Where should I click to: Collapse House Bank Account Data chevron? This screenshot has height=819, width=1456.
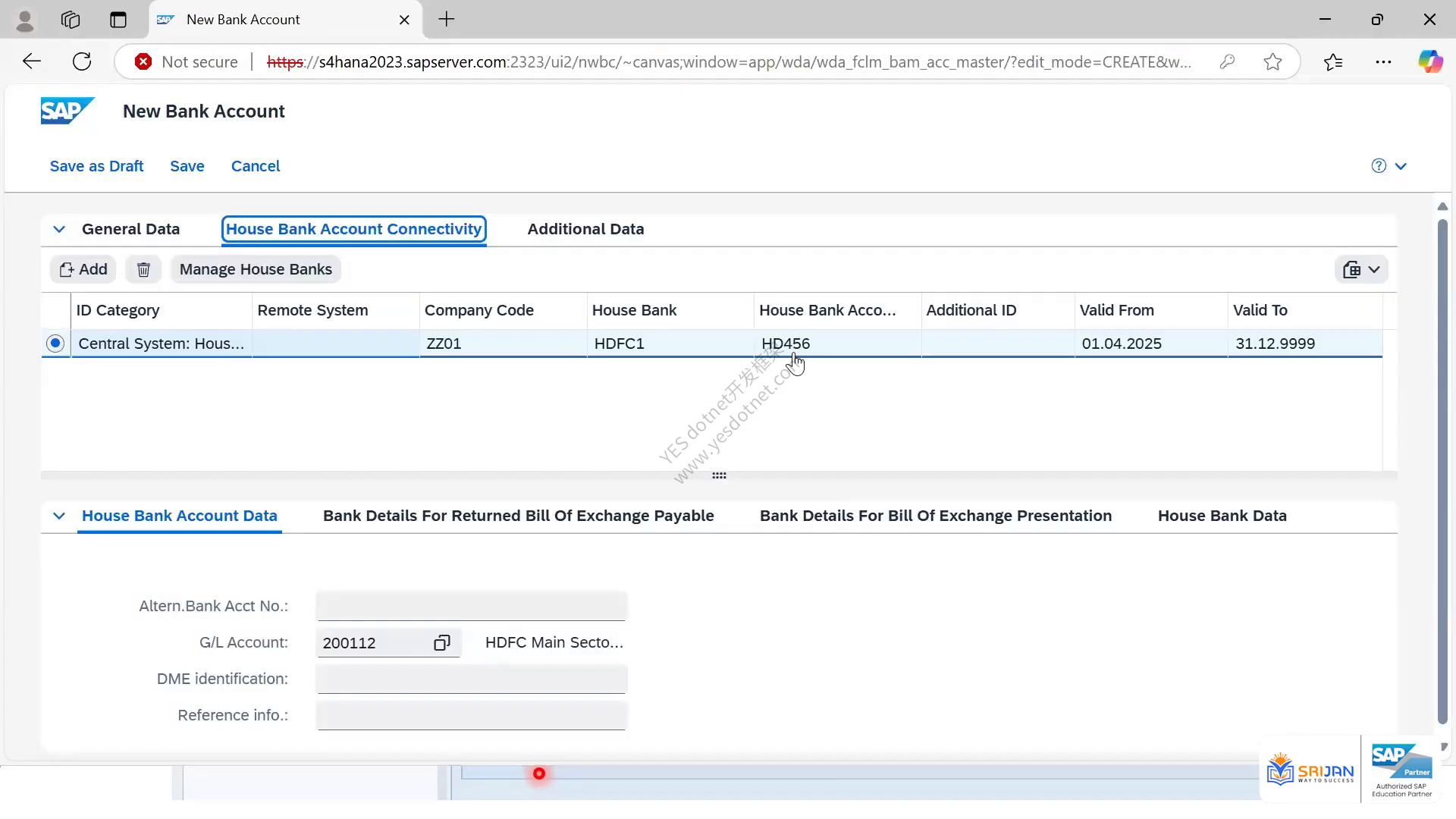[59, 516]
